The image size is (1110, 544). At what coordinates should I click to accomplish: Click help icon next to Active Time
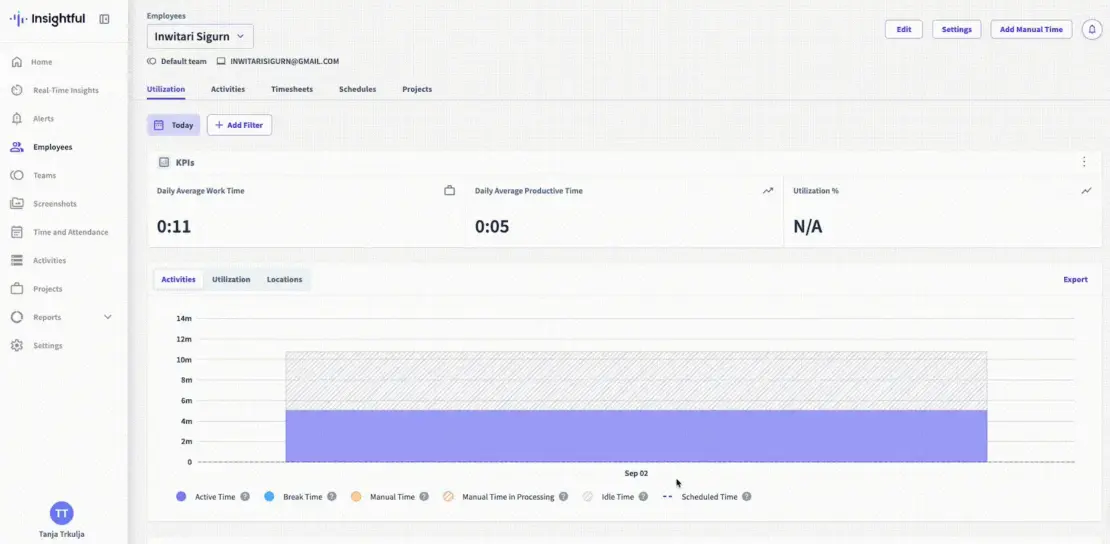pyautogui.click(x=245, y=497)
